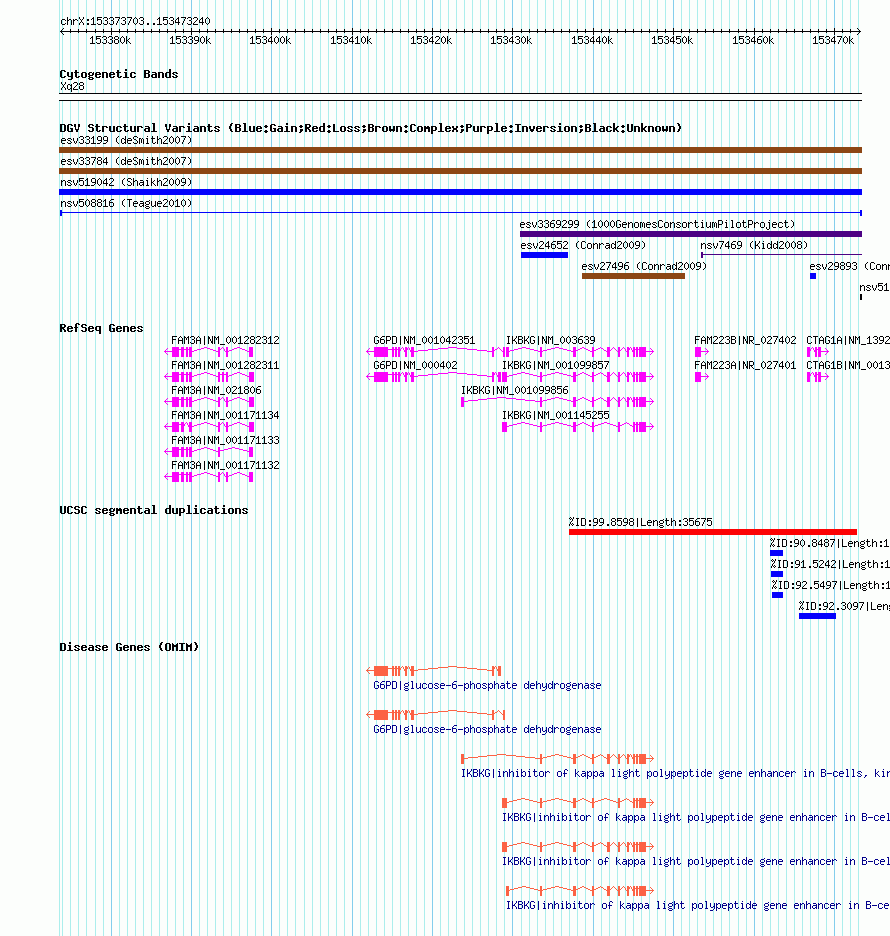Select the Cytogenetic Bands track title
This screenshot has height=936, width=890.
click(x=119, y=74)
